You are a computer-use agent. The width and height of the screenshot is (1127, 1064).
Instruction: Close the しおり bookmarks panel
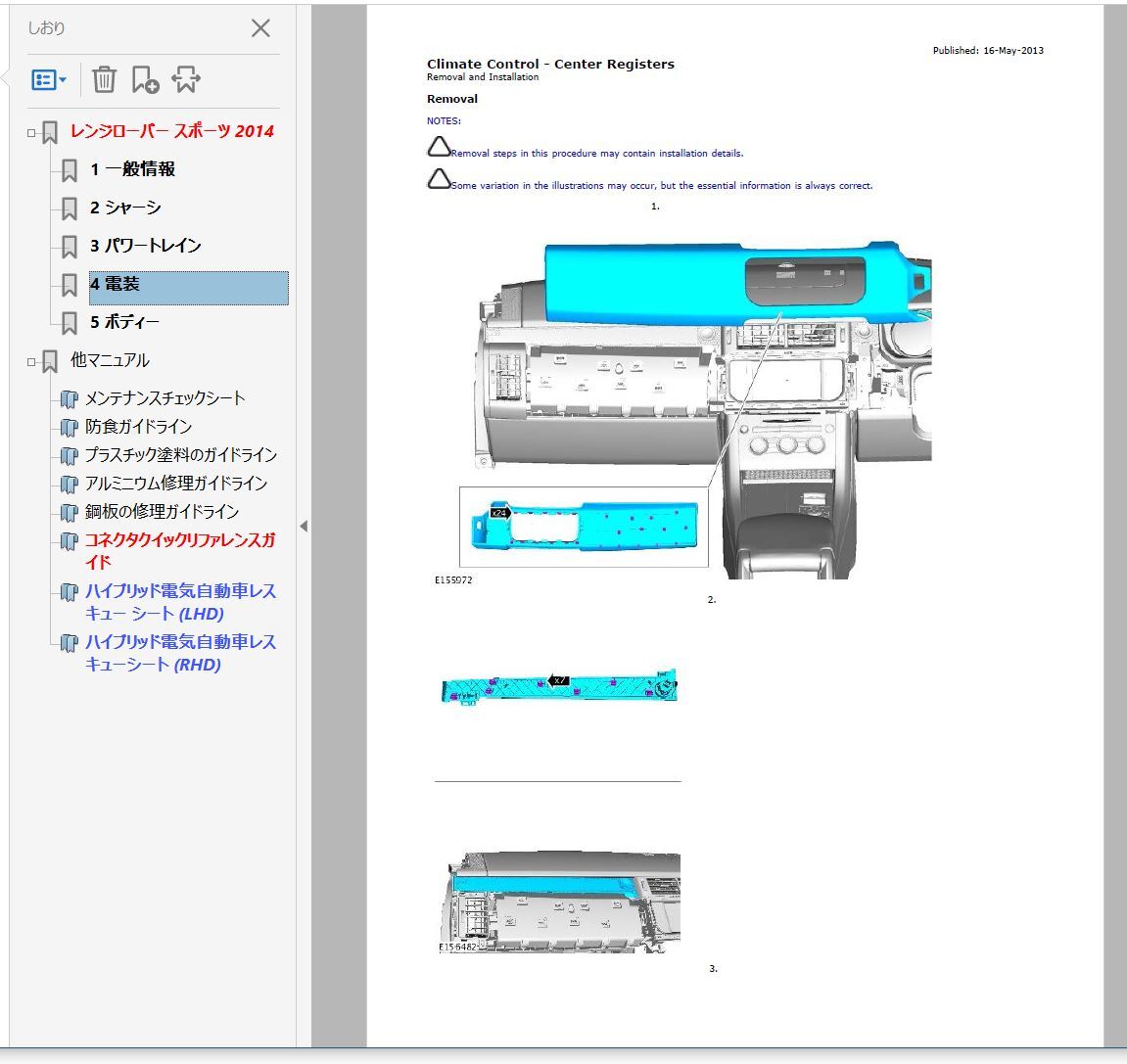(260, 28)
